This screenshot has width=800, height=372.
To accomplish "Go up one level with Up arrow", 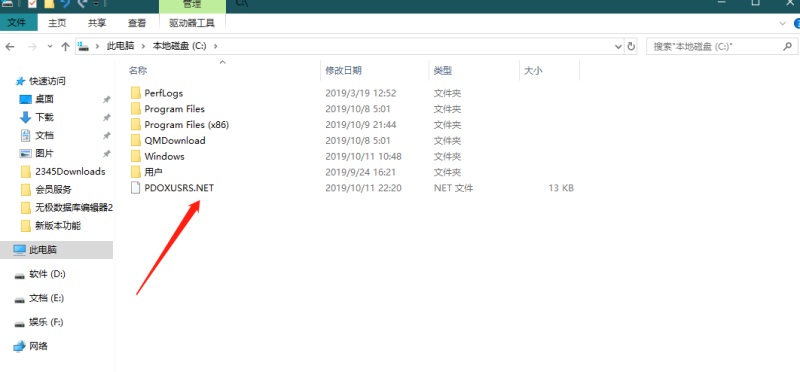I will pos(65,46).
